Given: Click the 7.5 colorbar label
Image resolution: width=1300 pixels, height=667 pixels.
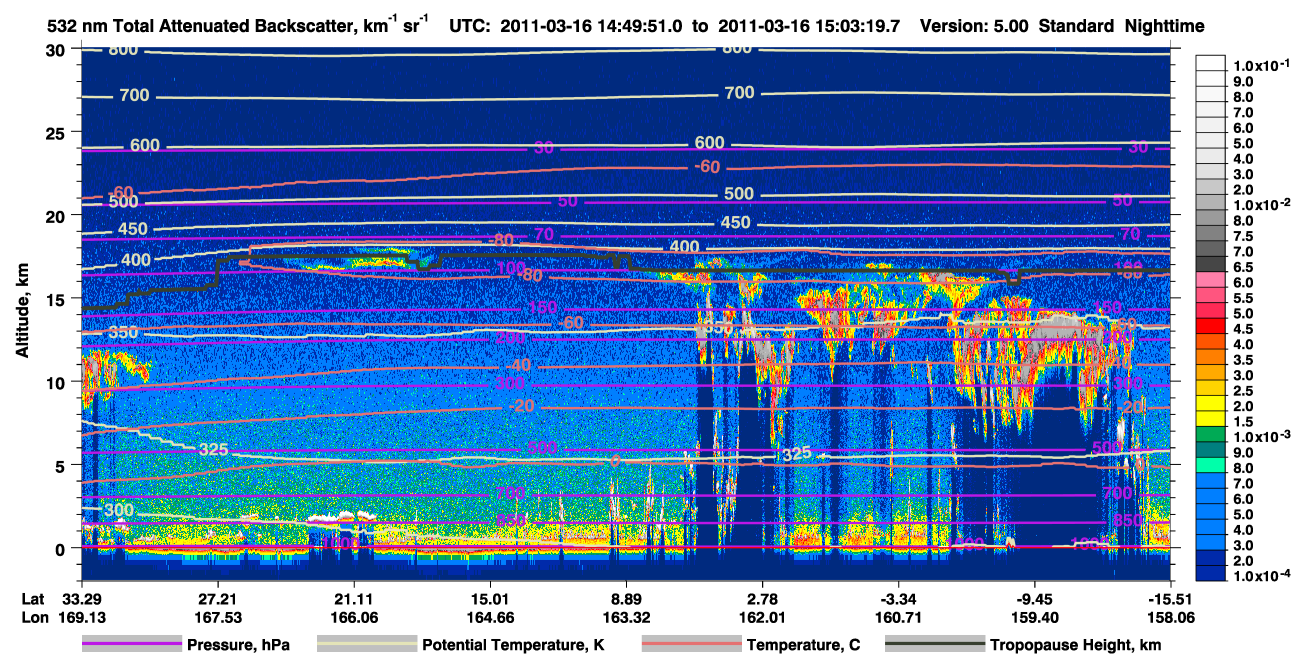Looking at the screenshot, I should coord(1242,236).
